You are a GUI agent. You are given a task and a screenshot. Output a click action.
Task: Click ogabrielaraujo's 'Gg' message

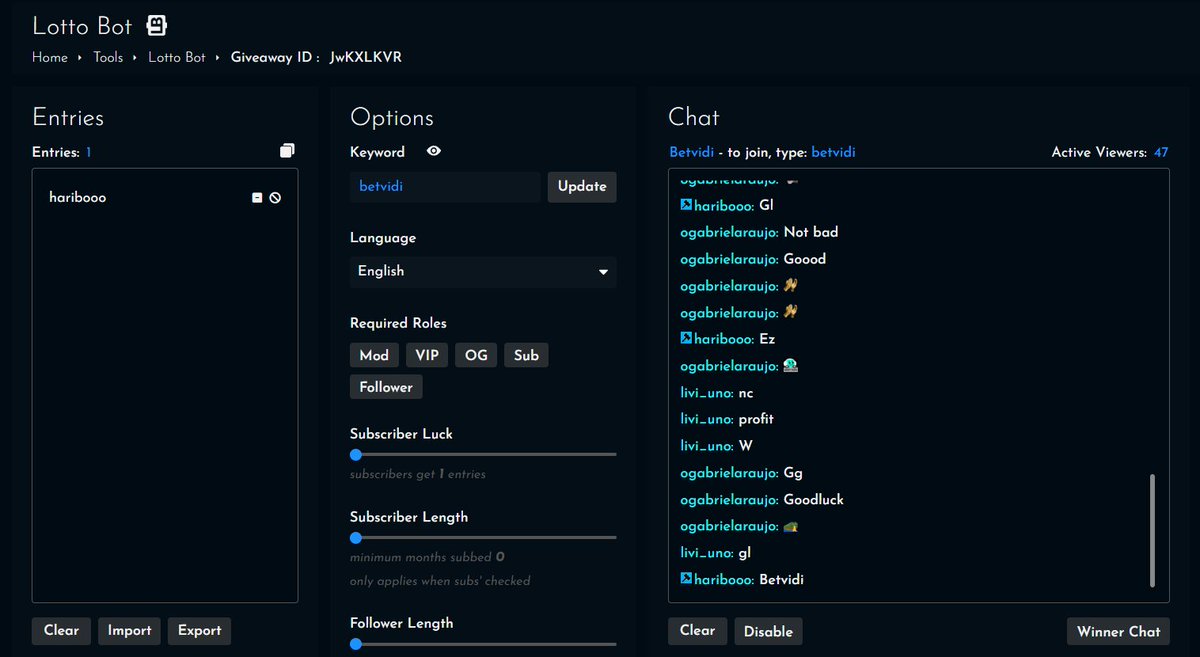[793, 473]
